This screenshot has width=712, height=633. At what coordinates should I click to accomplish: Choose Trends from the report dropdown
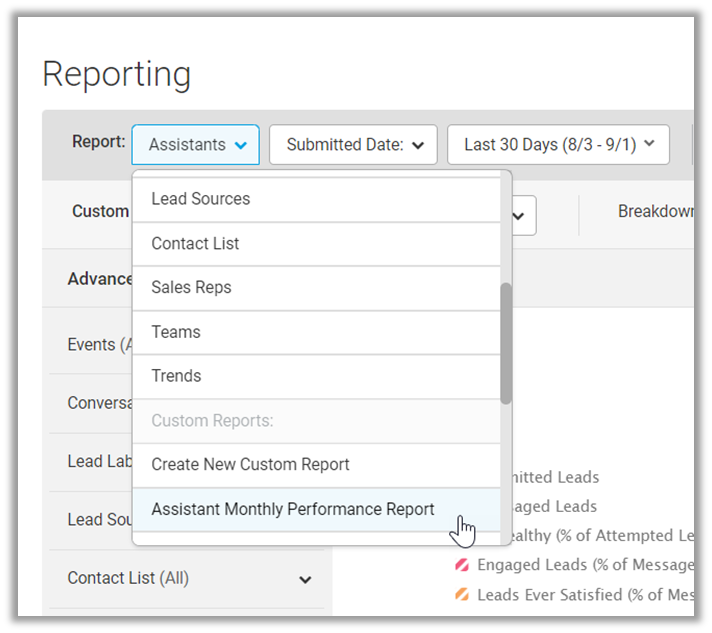coord(176,376)
